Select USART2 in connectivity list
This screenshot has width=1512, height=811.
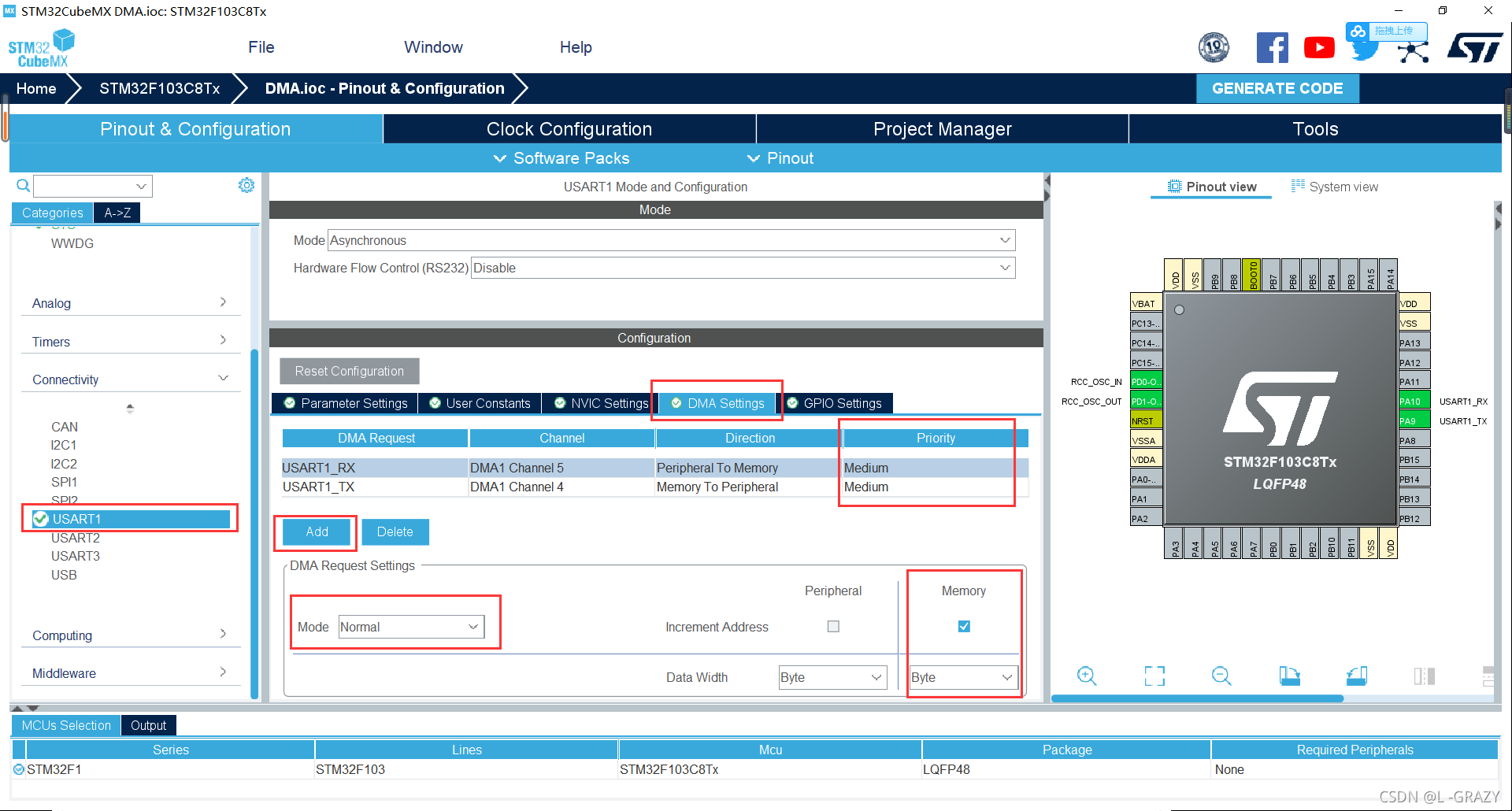tap(76, 538)
